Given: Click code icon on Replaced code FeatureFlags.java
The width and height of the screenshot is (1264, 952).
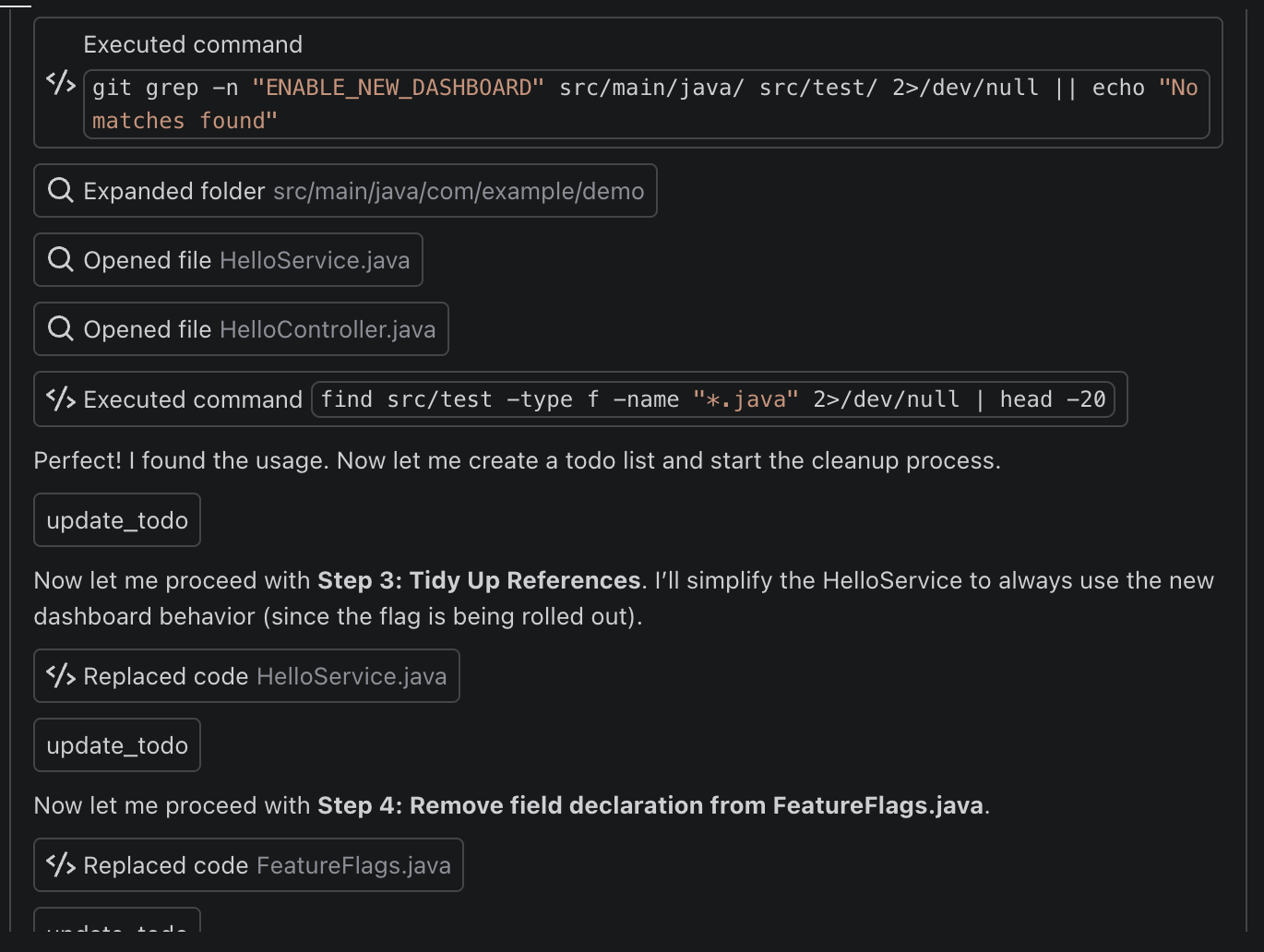Looking at the screenshot, I should point(61,865).
